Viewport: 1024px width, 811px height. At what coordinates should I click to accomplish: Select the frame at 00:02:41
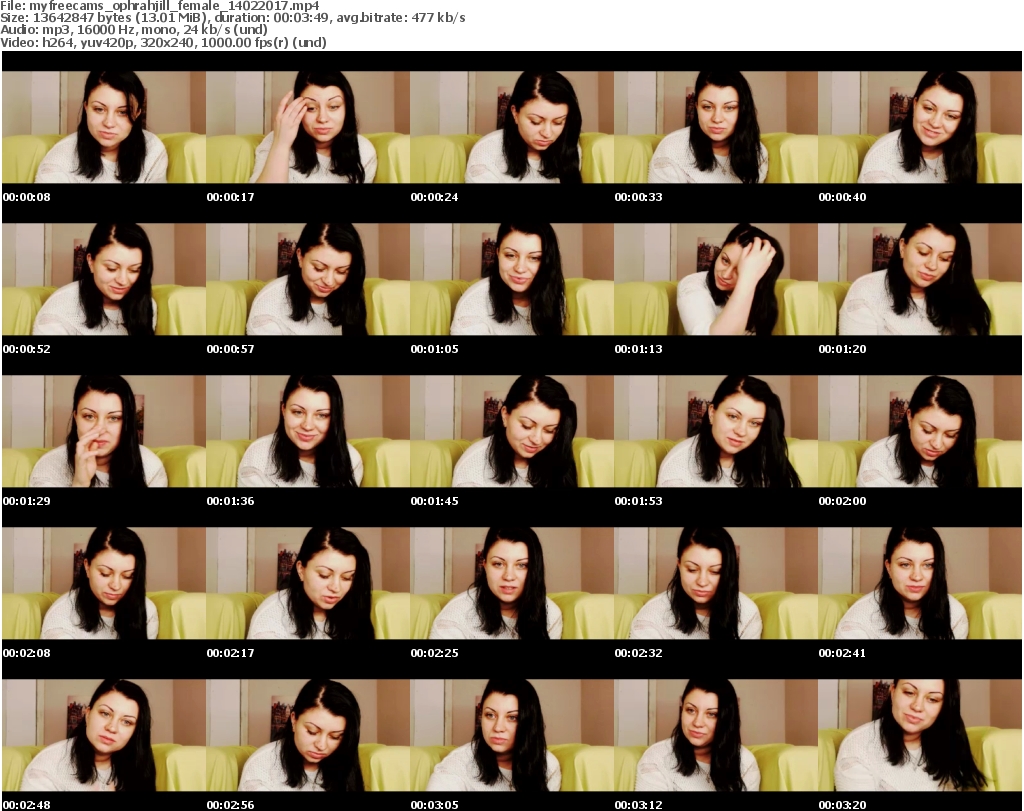click(x=920, y=583)
